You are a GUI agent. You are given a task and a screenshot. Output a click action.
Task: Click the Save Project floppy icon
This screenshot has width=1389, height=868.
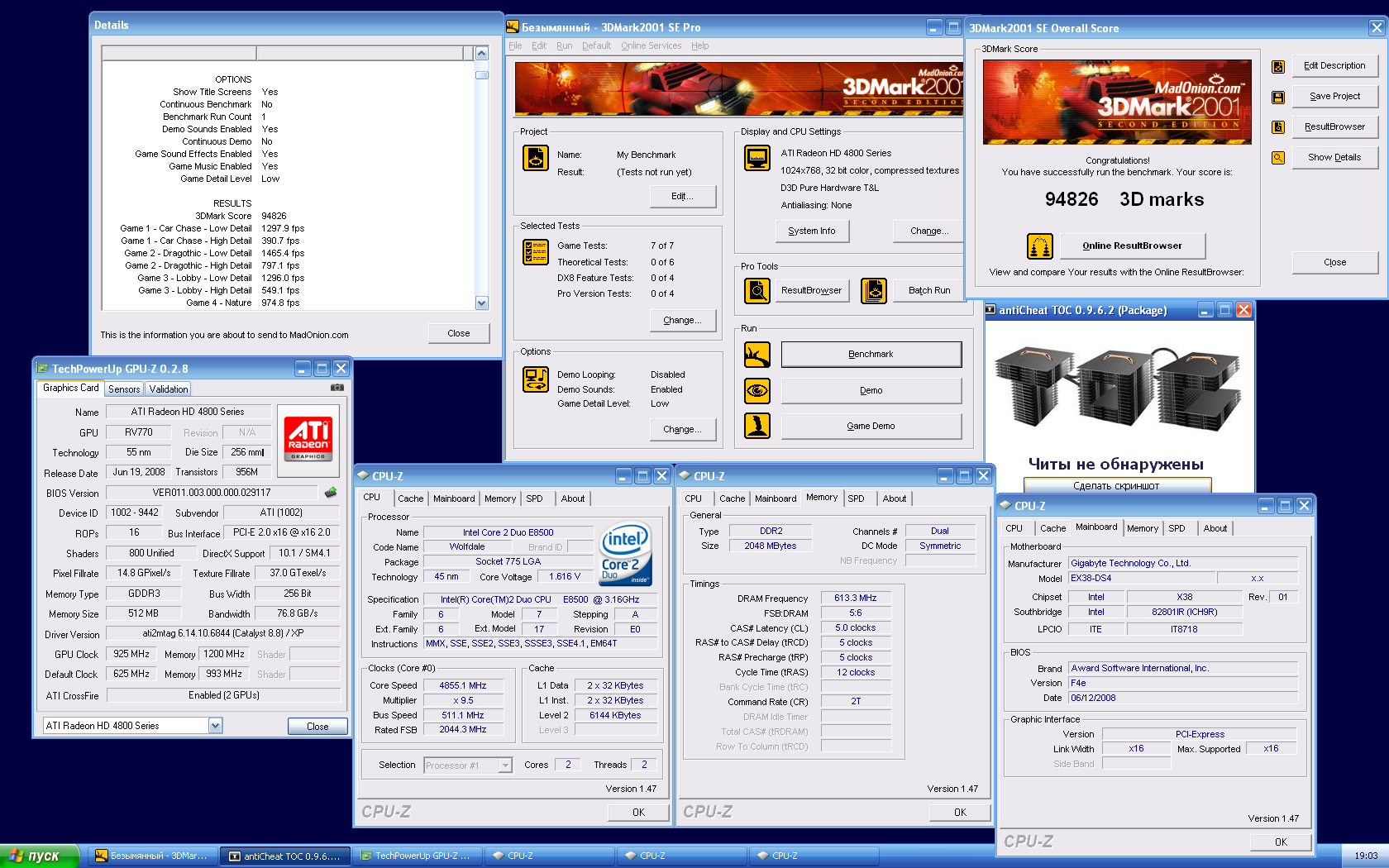[x=1278, y=97]
